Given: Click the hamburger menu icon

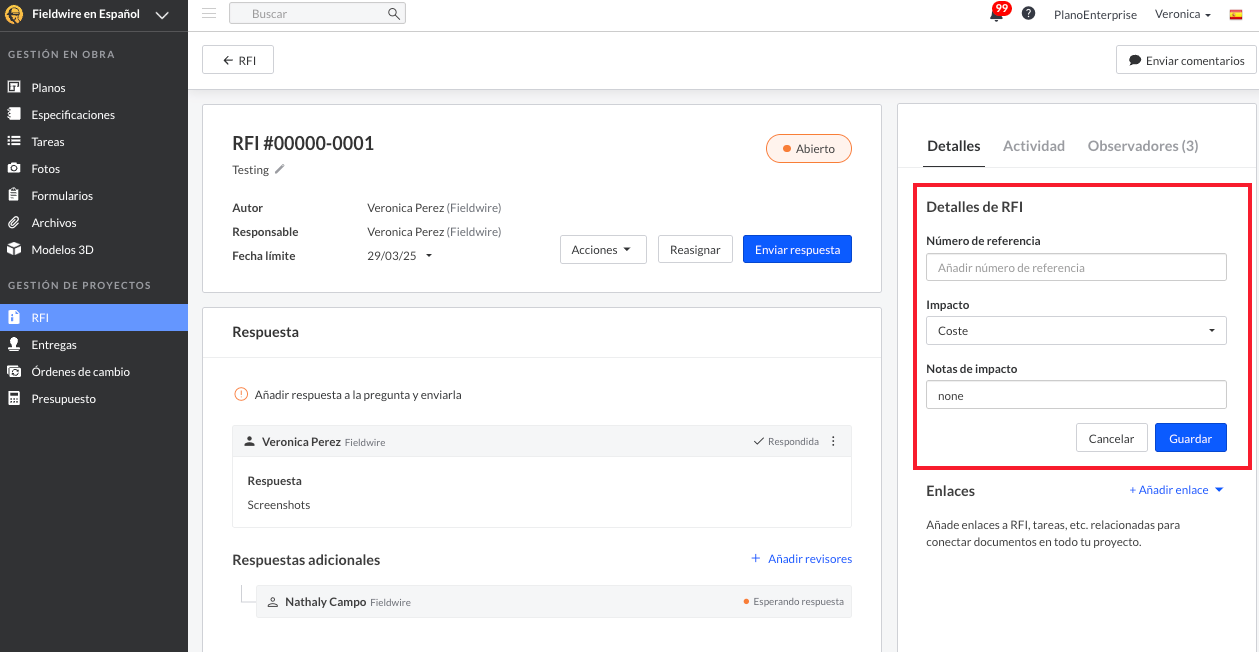Looking at the screenshot, I should click(x=209, y=14).
